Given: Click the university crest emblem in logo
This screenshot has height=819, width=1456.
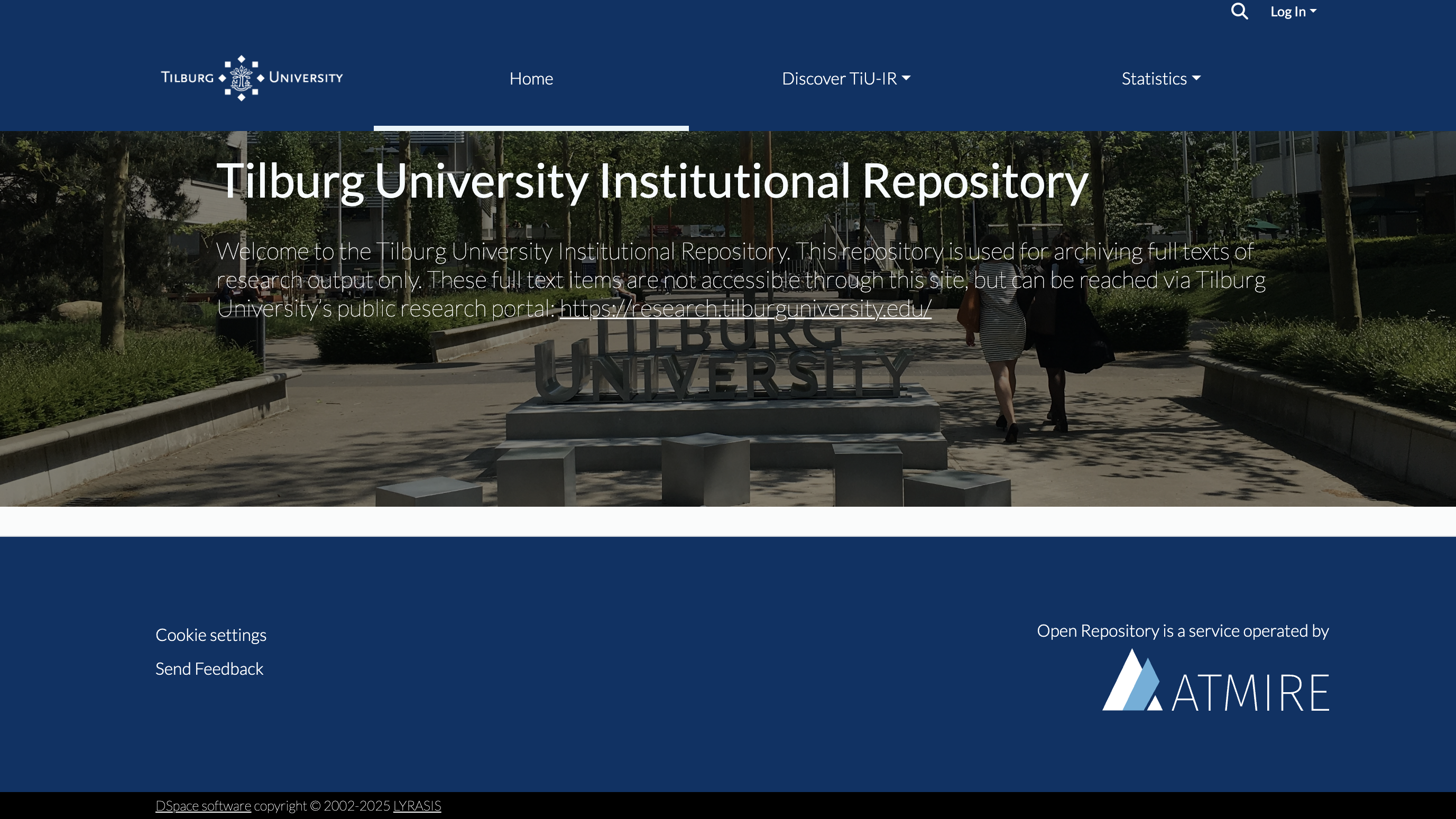Looking at the screenshot, I should coord(242,78).
